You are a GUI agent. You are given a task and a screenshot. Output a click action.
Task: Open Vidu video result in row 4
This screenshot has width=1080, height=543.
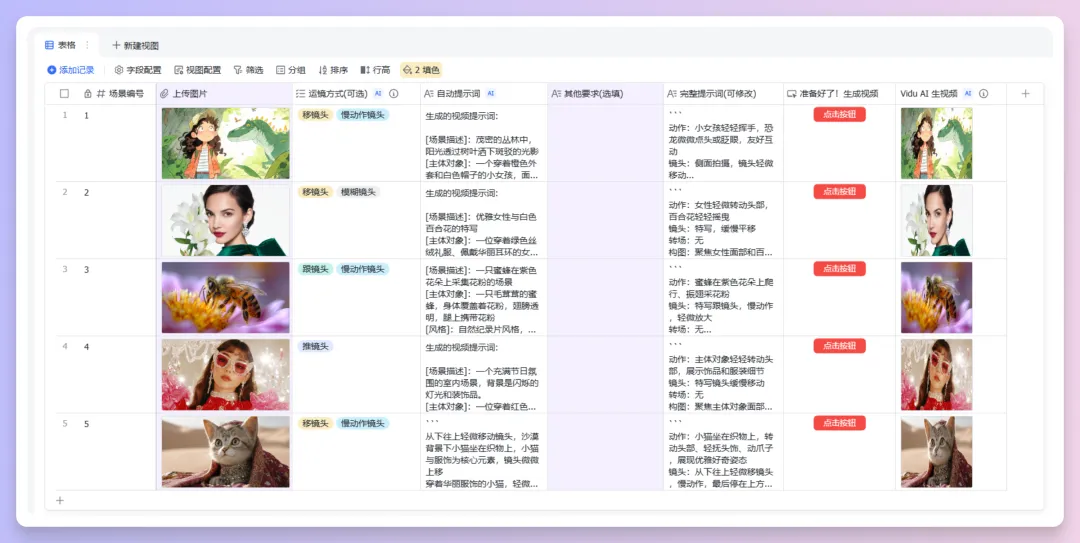(x=937, y=375)
